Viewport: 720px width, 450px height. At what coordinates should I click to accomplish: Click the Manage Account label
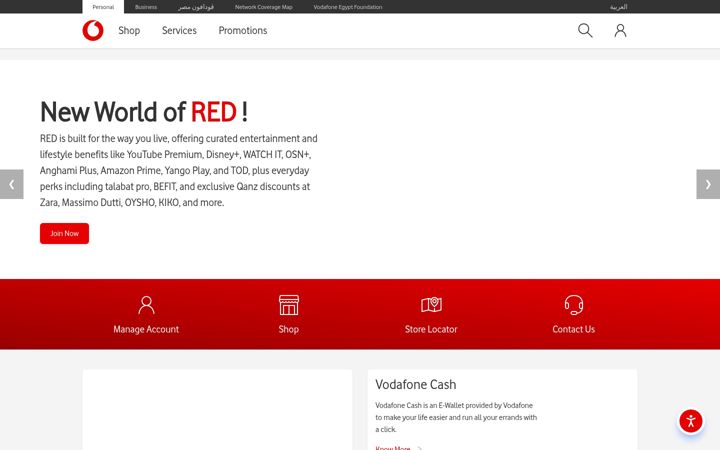click(146, 329)
